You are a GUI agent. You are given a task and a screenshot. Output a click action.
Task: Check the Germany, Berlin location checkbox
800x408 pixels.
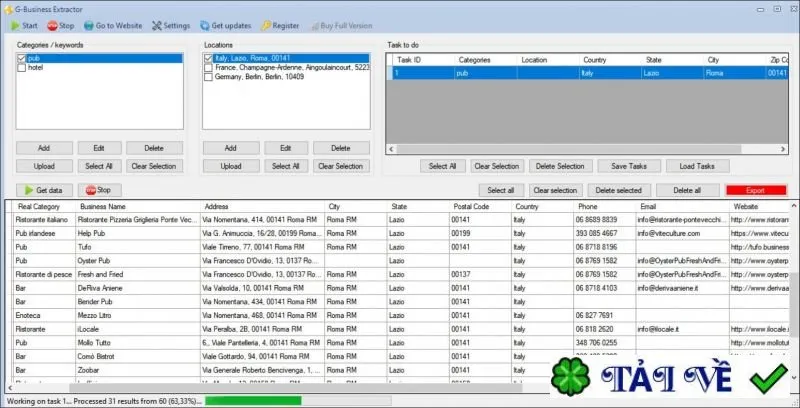[208, 76]
